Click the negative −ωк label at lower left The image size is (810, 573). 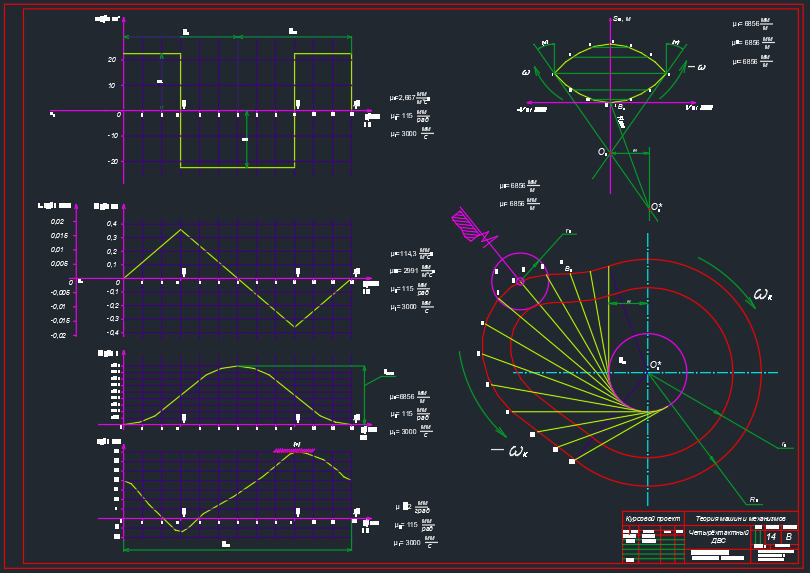(510, 451)
